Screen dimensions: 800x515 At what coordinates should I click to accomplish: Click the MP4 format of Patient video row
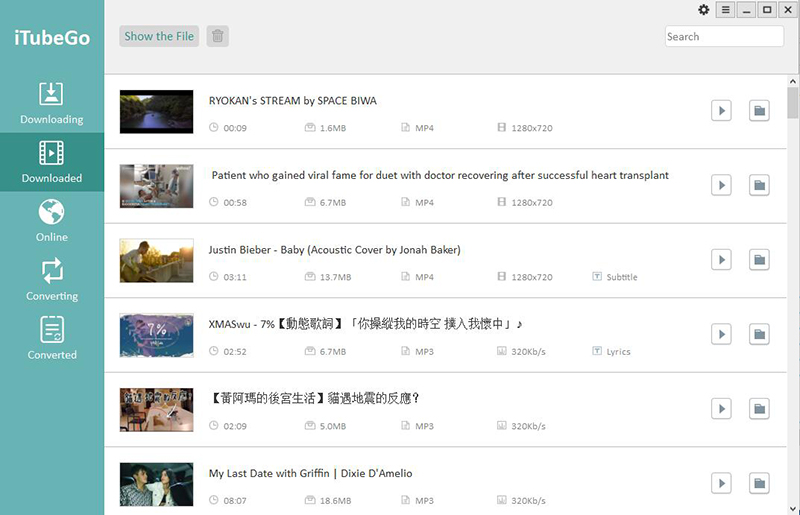pos(417,203)
